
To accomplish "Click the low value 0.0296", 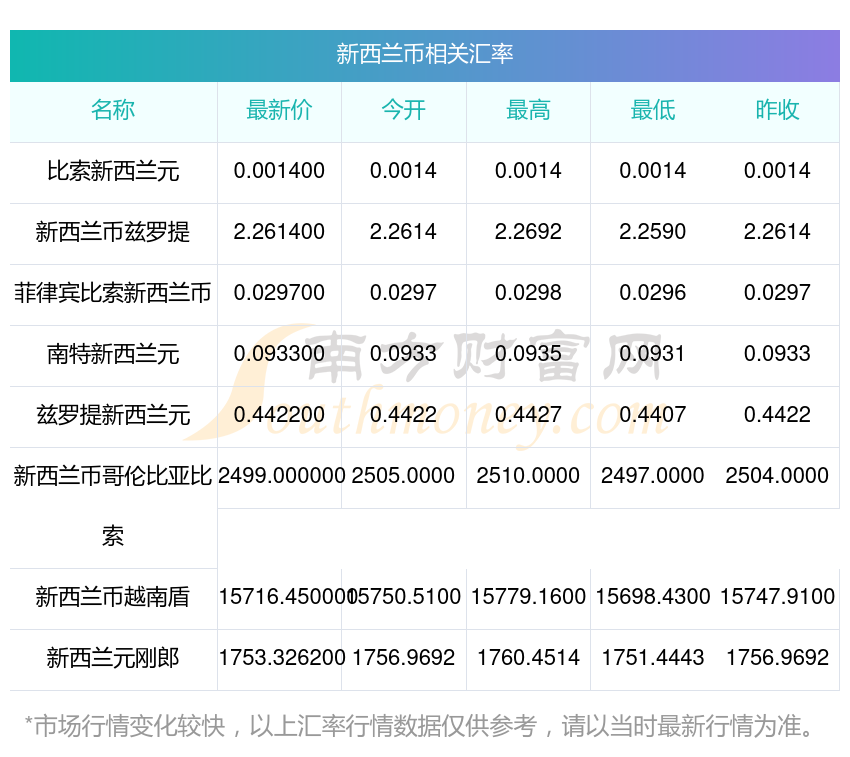I will click(x=653, y=293).
